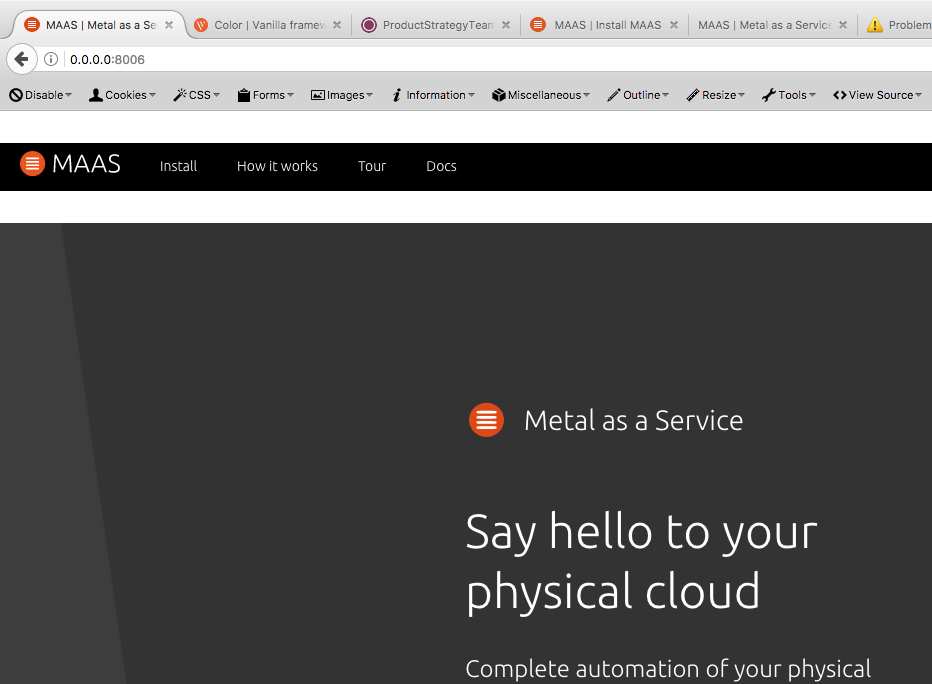
Task: Switch to the ProductStrategyTeam tab
Action: pyautogui.click(x=437, y=24)
